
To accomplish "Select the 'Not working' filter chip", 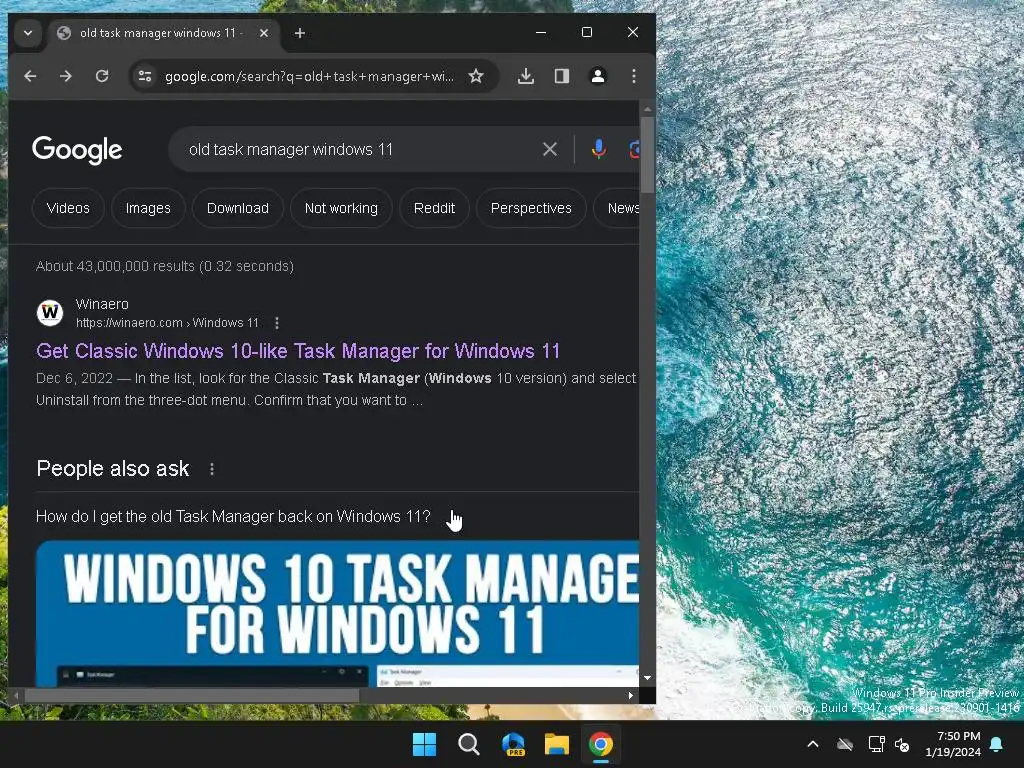I will 341,208.
